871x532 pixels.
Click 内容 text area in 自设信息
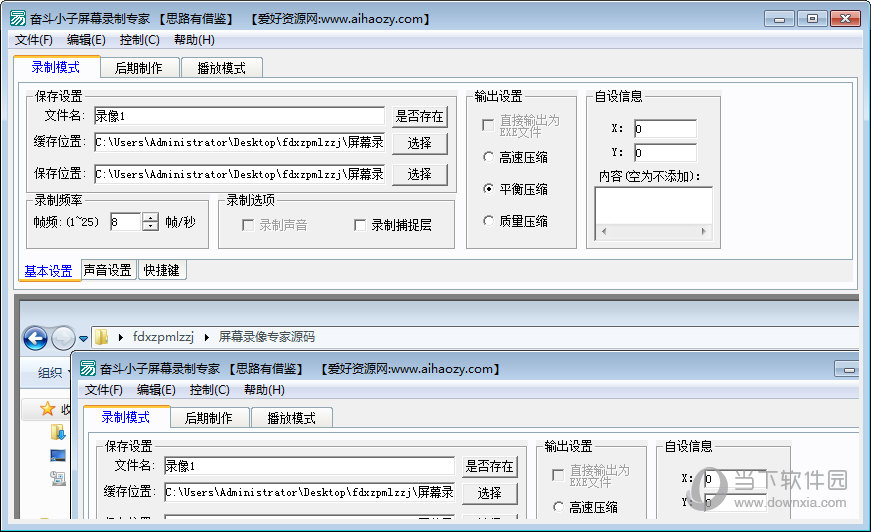click(x=654, y=206)
